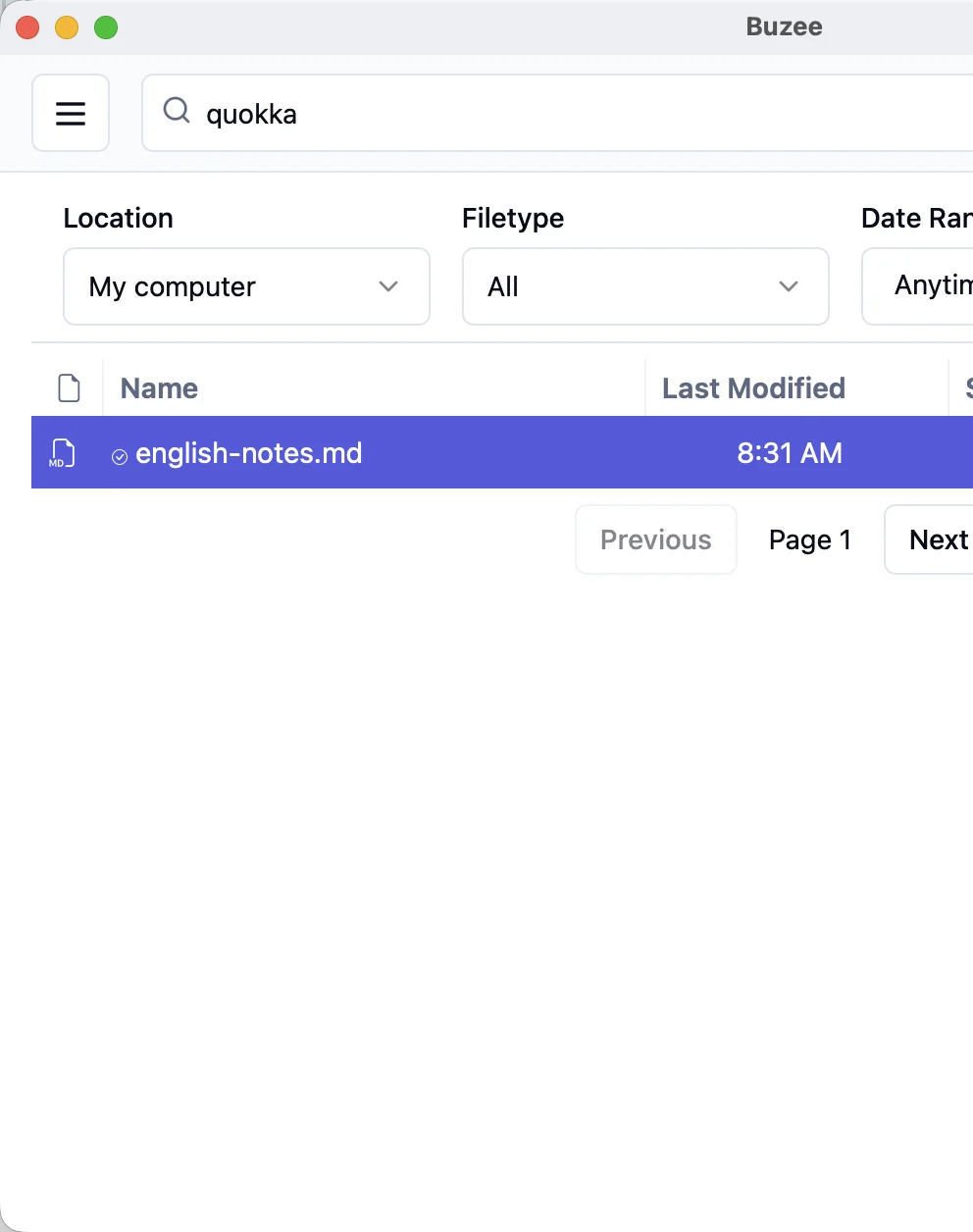Minimize the Buzee window
Screen dimensions: 973x1232
click(x=67, y=27)
